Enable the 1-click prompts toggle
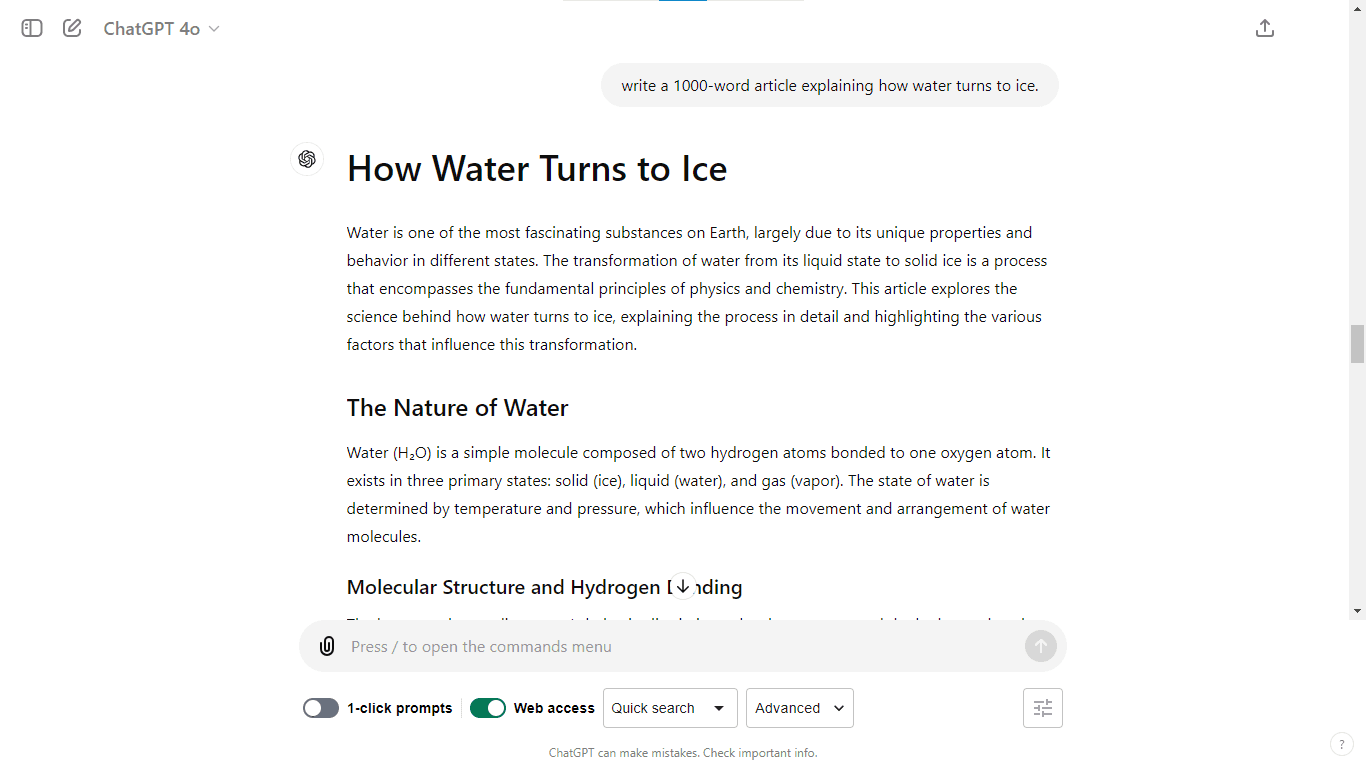 click(x=321, y=708)
